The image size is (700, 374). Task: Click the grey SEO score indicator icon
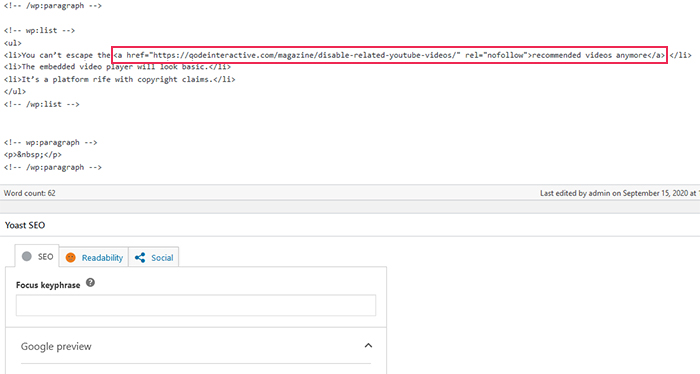click(x=27, y=257)
